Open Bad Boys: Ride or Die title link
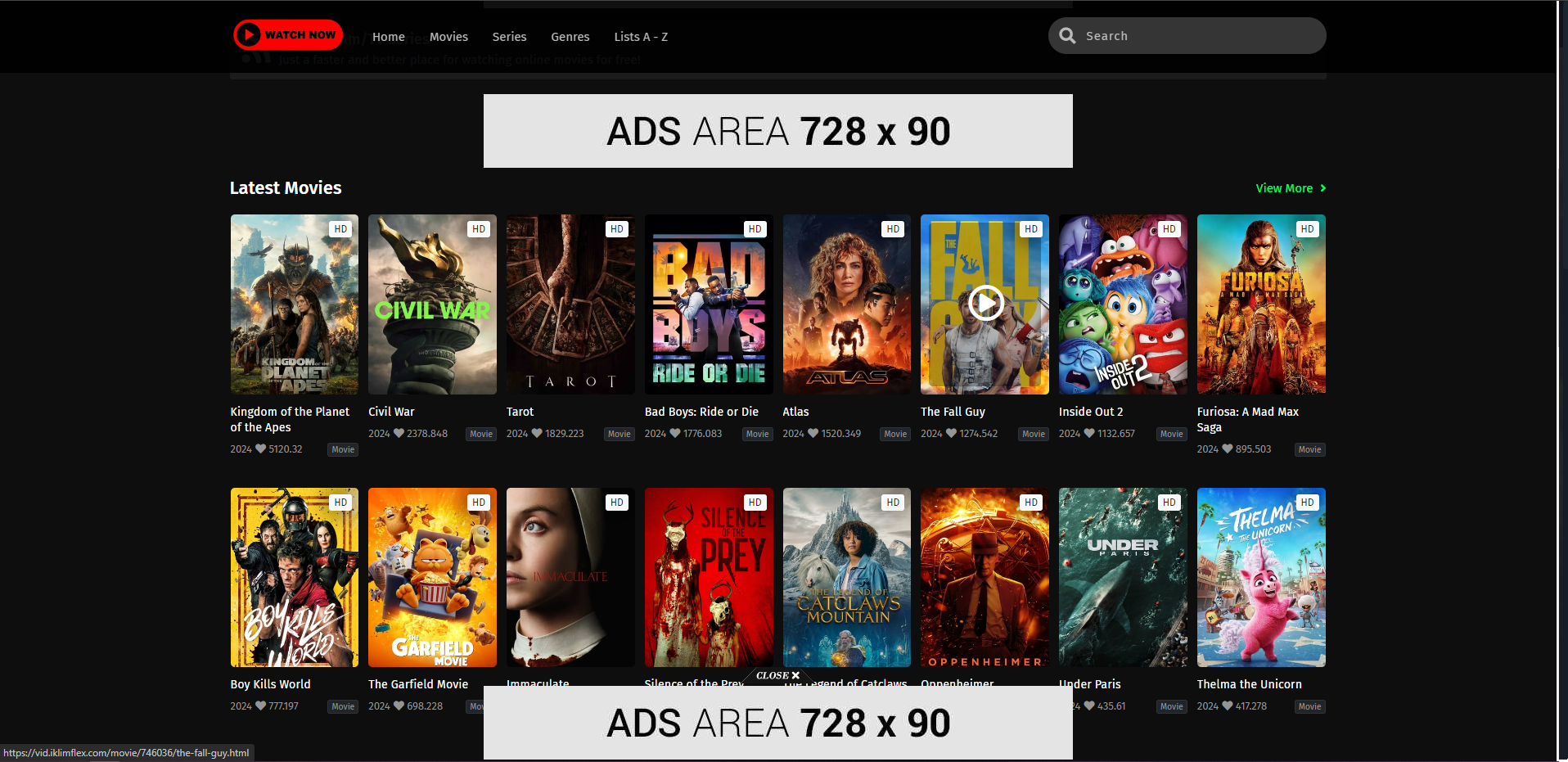Image resolution: width=1568 pixels, height=762 pixels. [701, 412]
